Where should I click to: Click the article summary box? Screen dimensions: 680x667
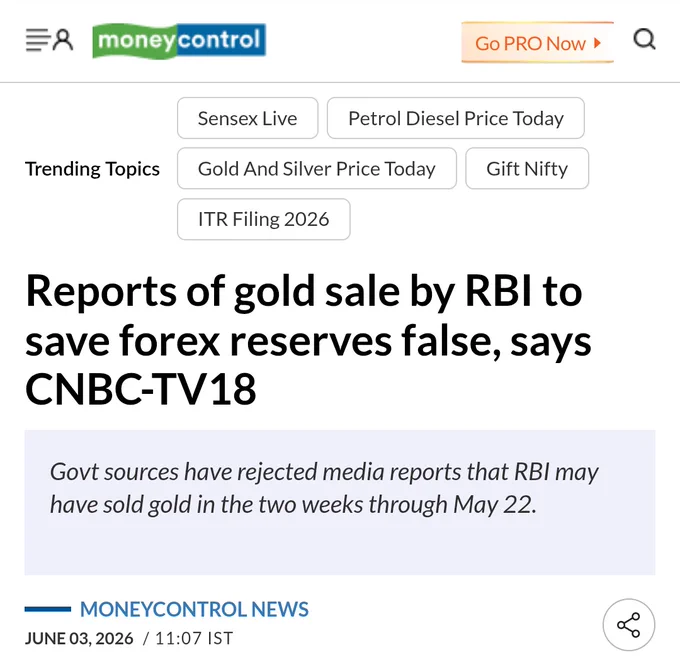tap(340, 503)
